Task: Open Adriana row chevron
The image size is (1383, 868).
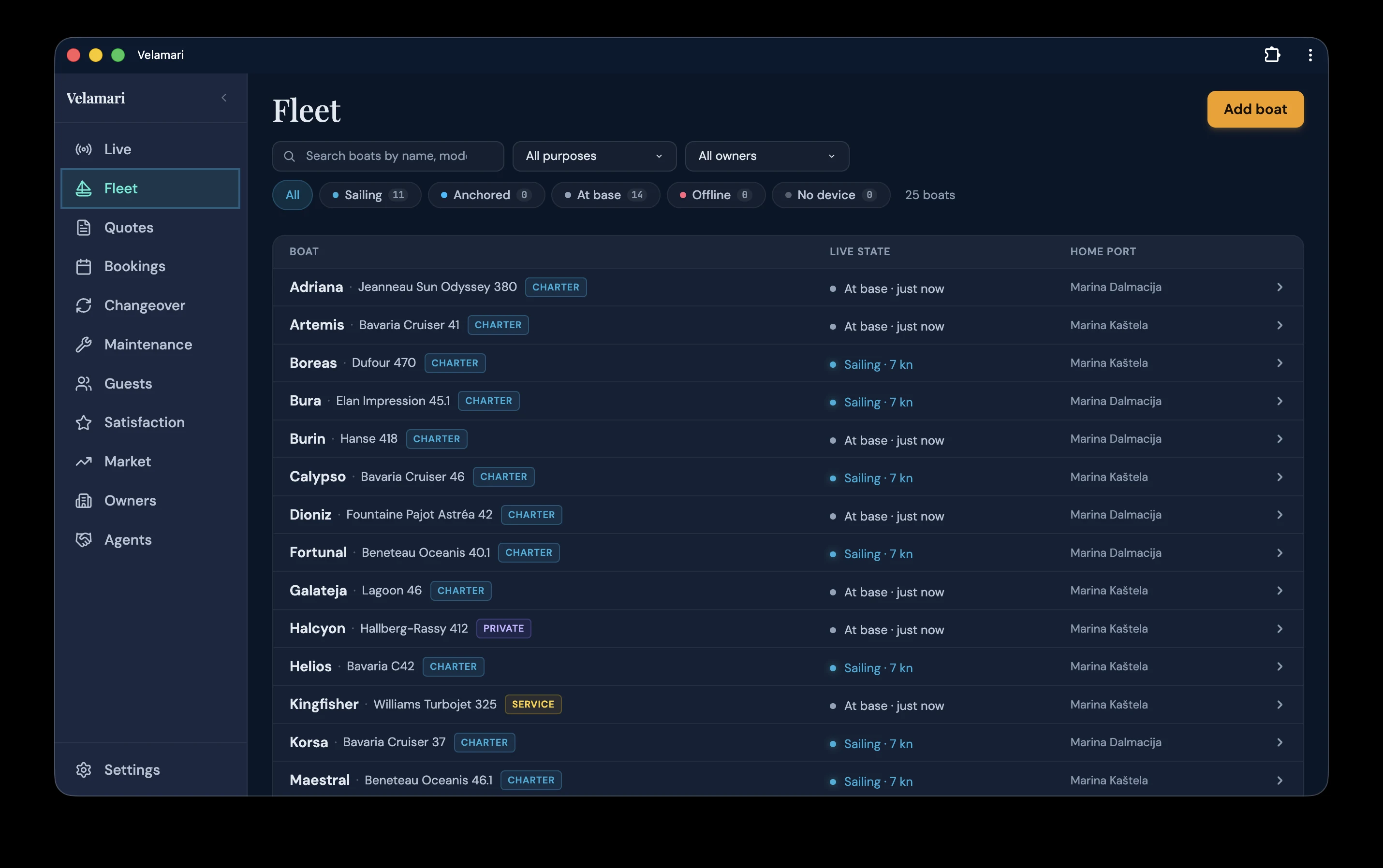Action: tap(1280, 287)
